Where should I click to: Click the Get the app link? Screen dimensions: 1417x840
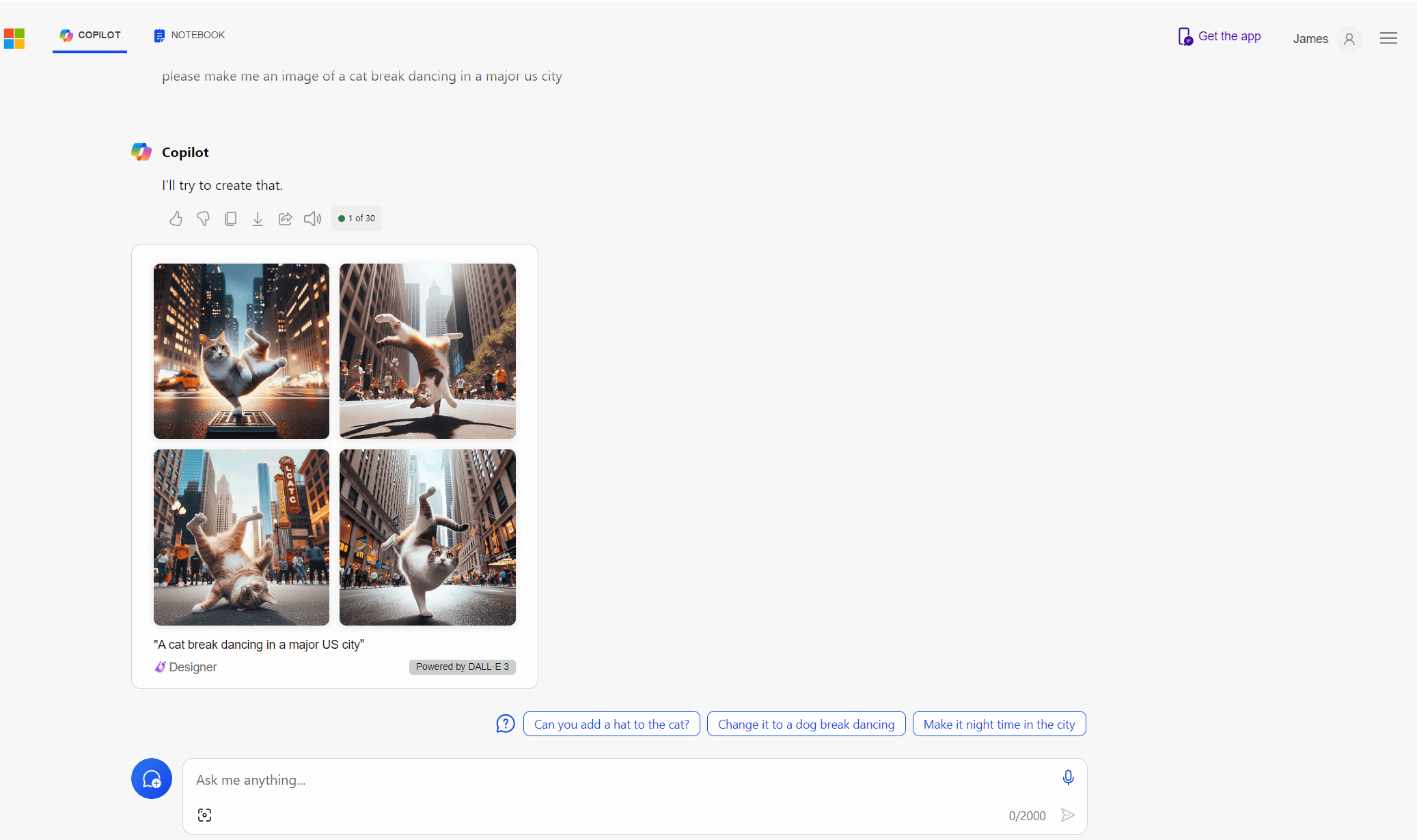[x=1220, y=36]
